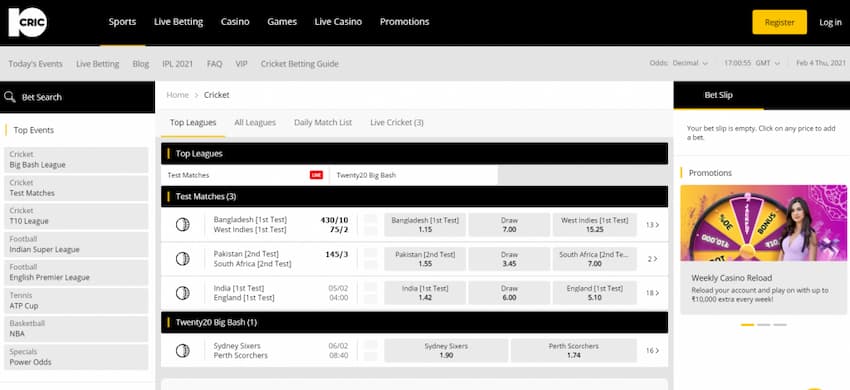The image size is (850, 390).
Task: Open Live Casino section
Action: [x=338, y=22]
